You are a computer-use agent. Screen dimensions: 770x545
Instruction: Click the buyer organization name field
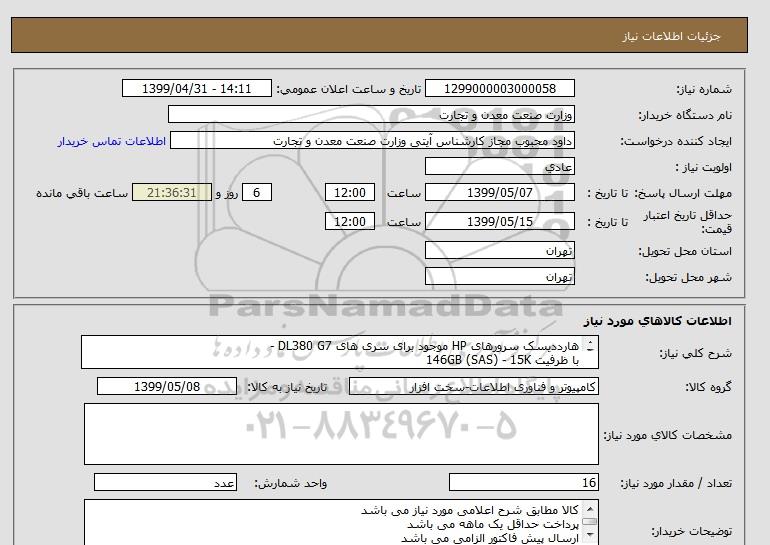371,114
